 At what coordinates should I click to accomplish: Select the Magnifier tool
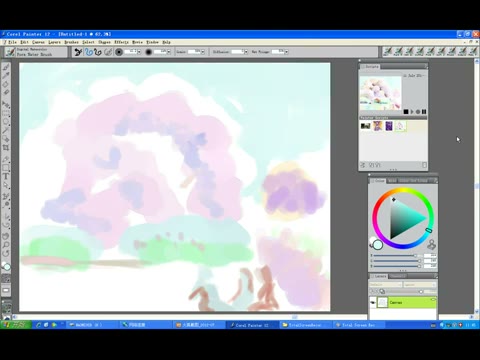(6, 245)
